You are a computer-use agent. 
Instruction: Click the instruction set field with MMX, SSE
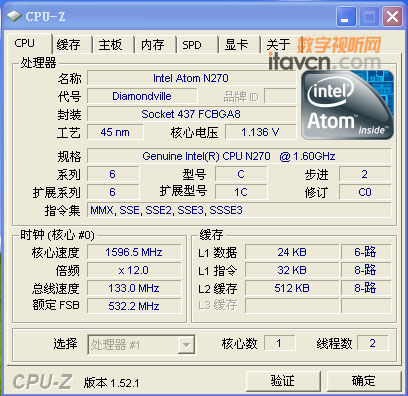239,210
